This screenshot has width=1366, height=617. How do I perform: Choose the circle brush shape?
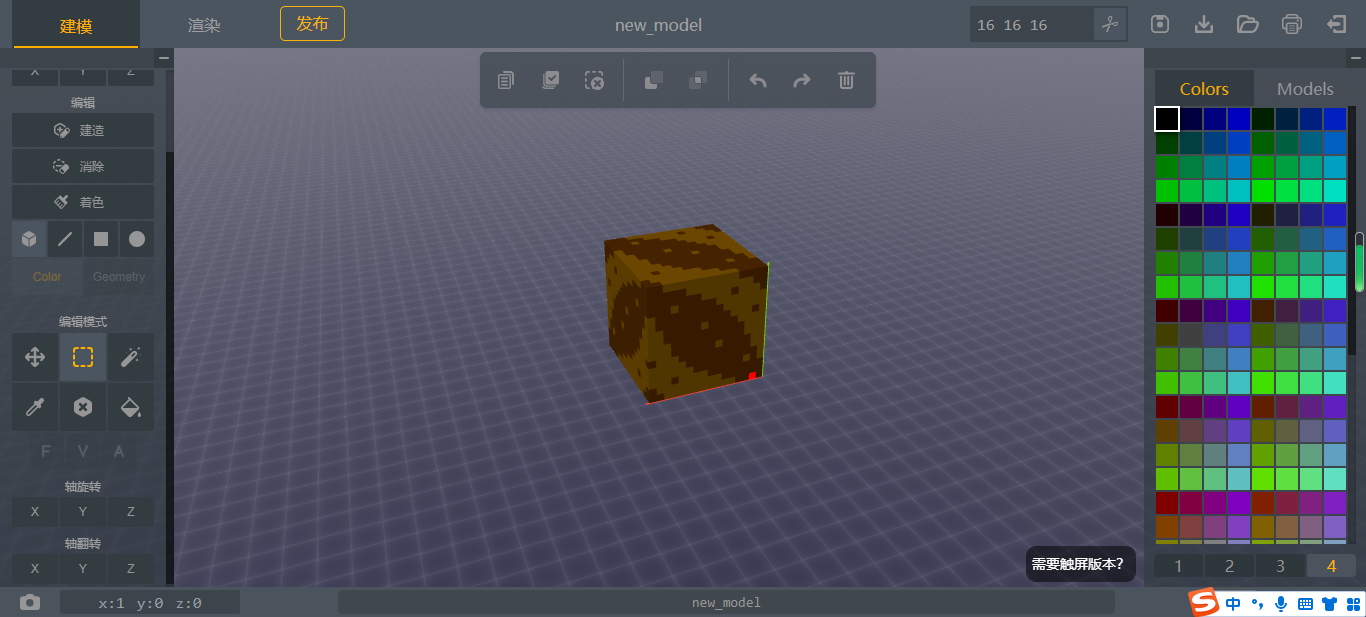pyautogui.click(x=137, y=239)
